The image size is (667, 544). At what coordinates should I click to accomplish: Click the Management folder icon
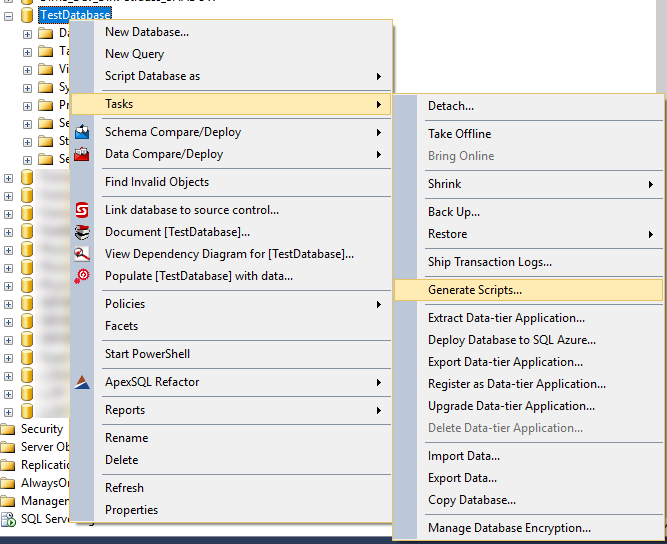[8, 501]
